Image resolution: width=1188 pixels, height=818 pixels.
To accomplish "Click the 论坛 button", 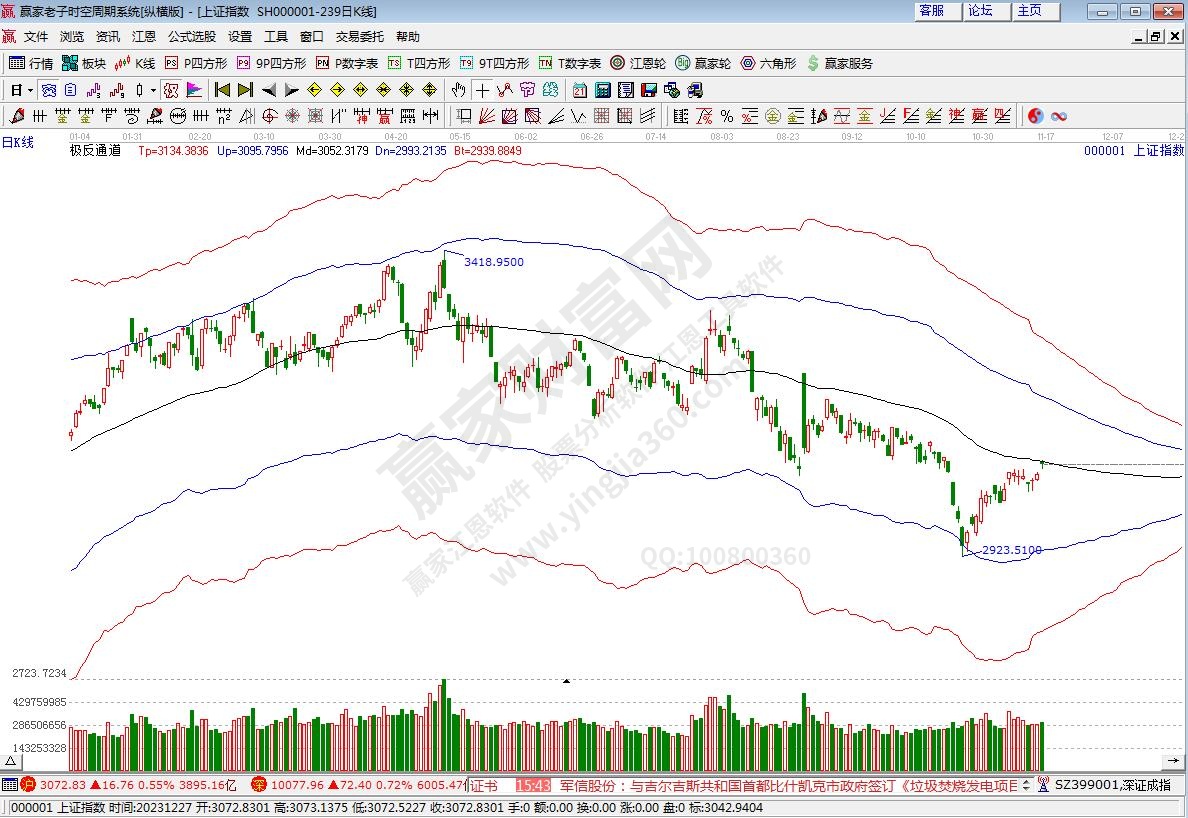I will coord(980,11).
